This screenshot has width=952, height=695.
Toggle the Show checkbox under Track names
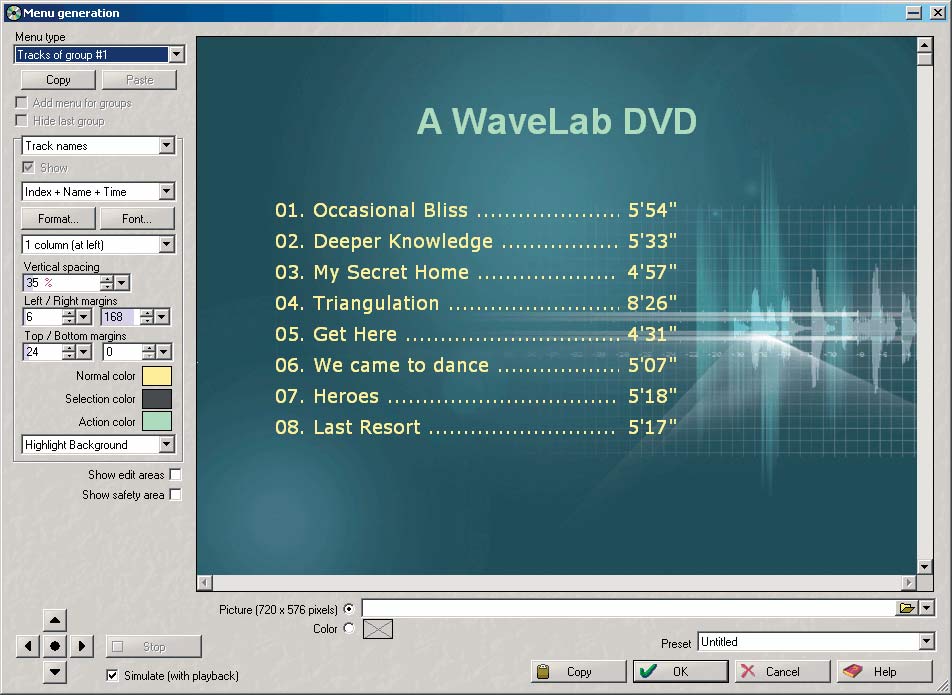[29, 167]
